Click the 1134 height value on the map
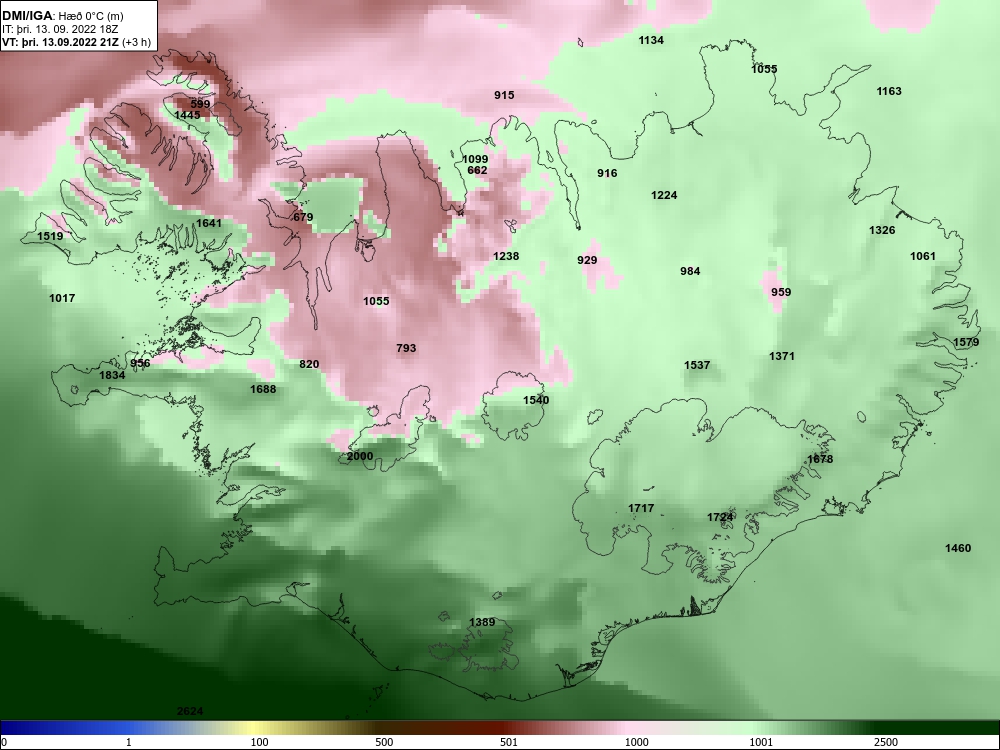 (x=651, y=40)
